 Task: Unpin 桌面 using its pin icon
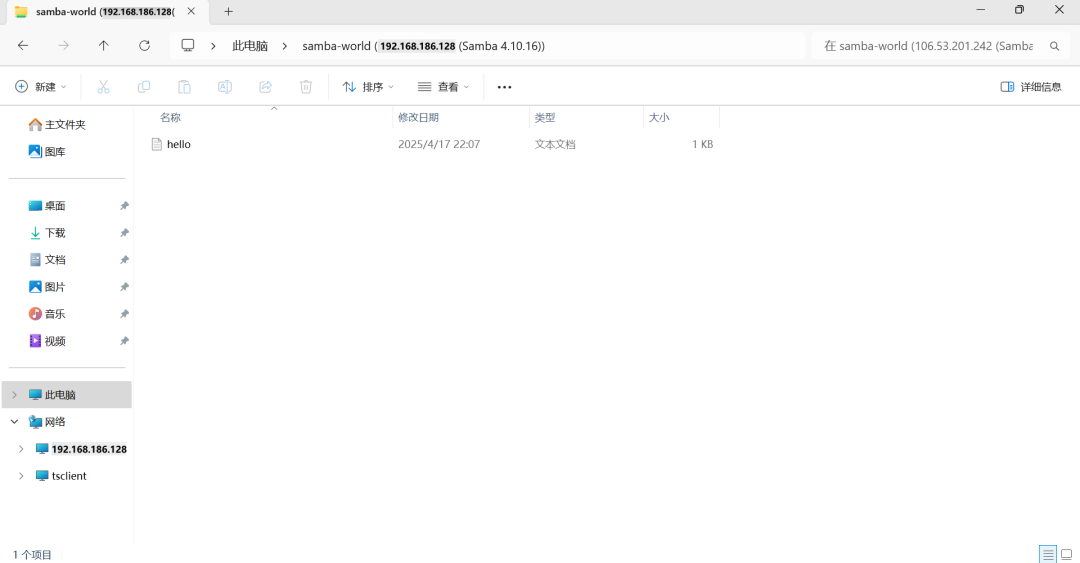point(124,206)
